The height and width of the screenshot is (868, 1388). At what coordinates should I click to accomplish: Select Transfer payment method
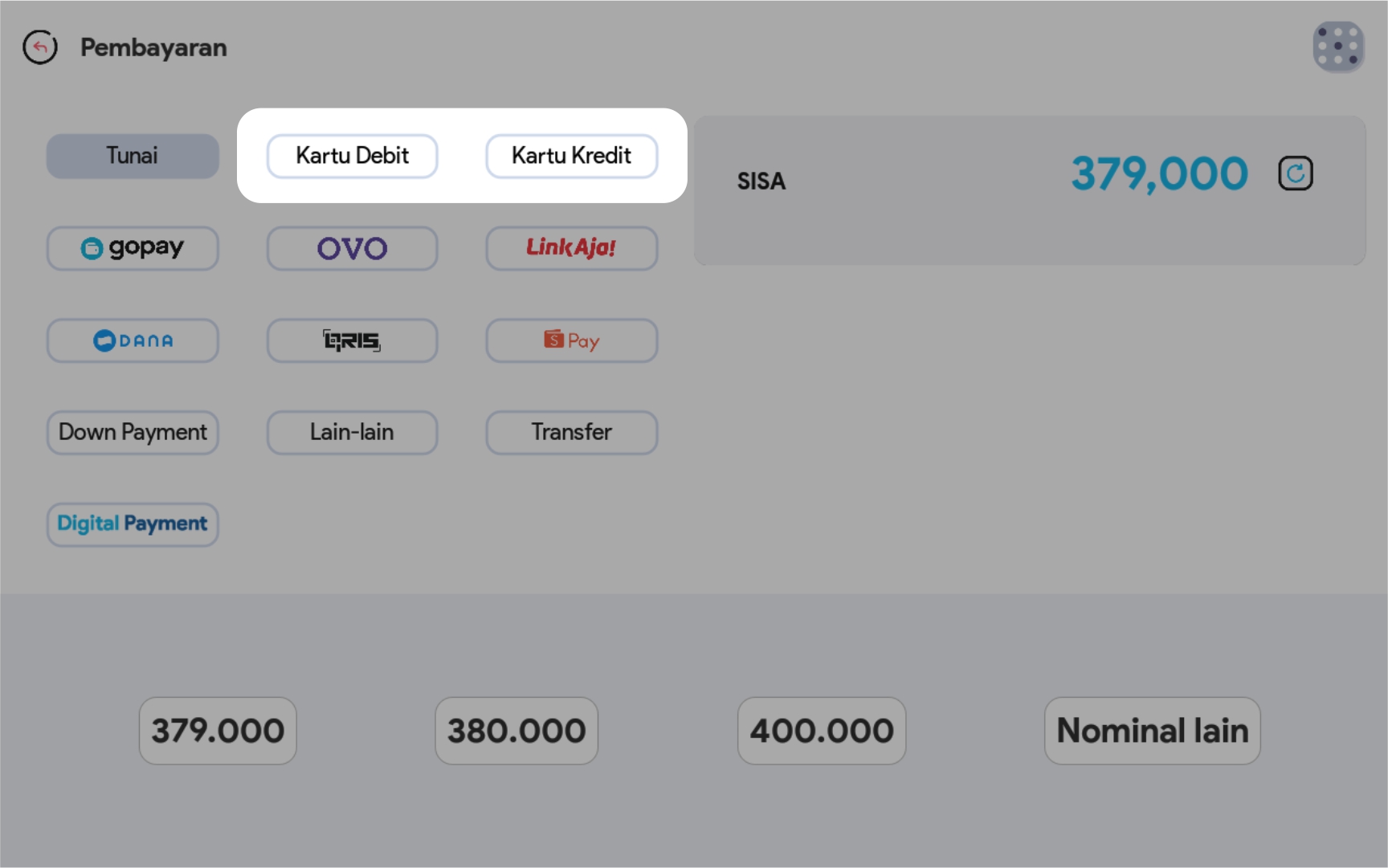coord(571,433)
